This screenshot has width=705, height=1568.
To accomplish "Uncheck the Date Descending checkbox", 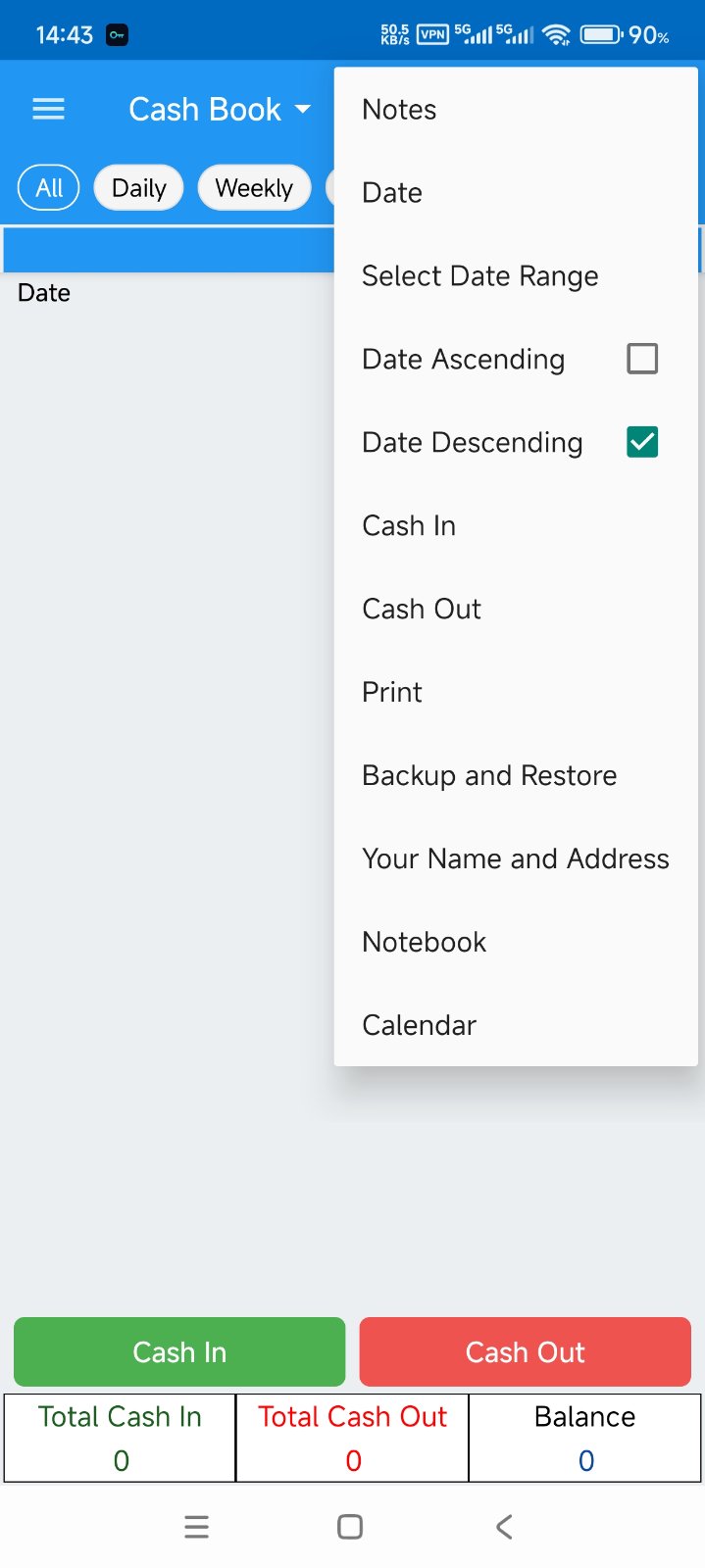I will [x=642, y=442].
